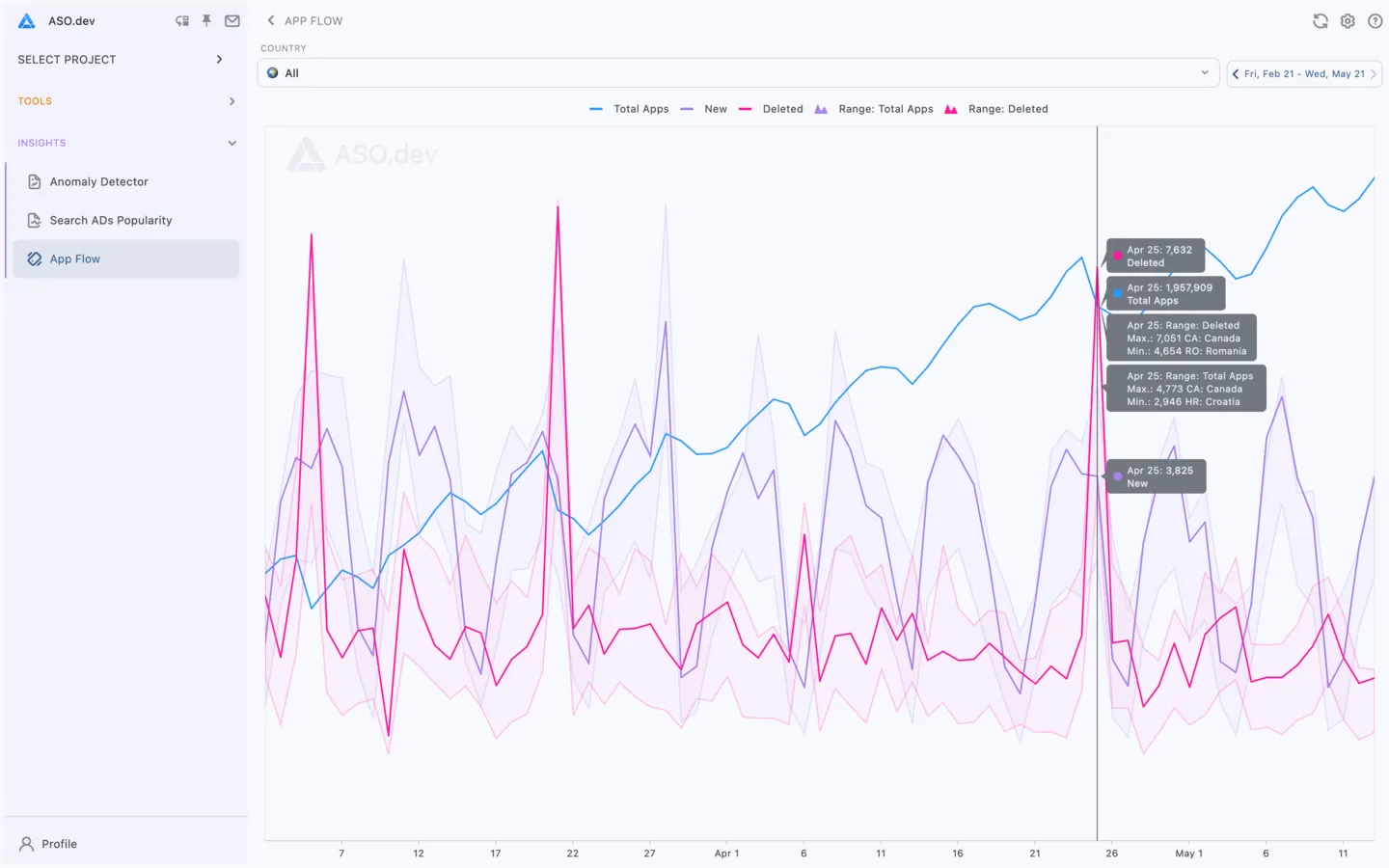
Task: Open the settings gear icon
Action: pos(1348,20)
